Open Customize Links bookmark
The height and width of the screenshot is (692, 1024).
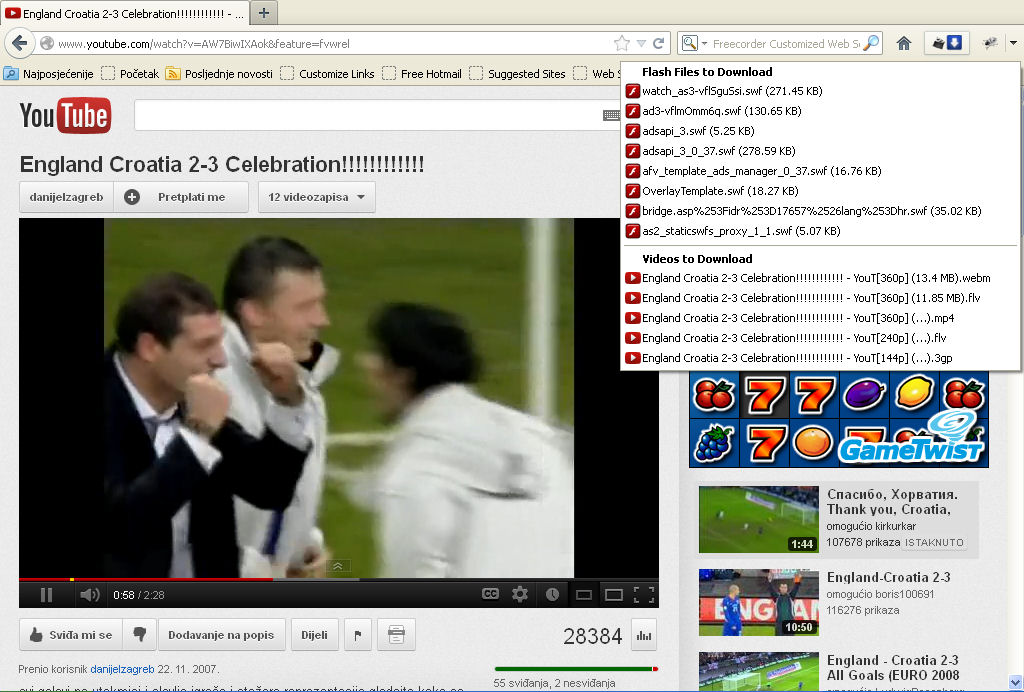(328, 74)
